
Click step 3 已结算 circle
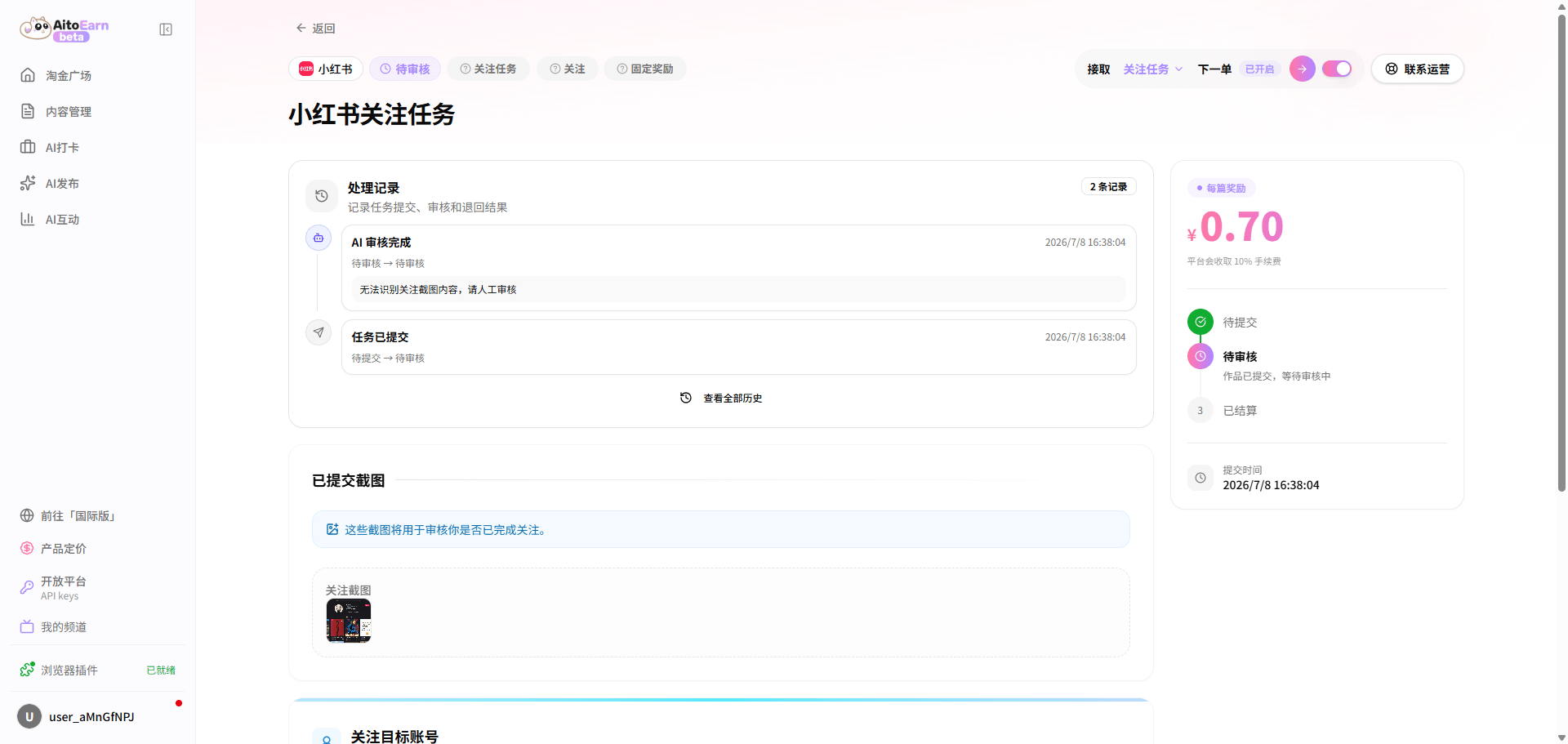pyautogui.click(x=1200, y=410)
